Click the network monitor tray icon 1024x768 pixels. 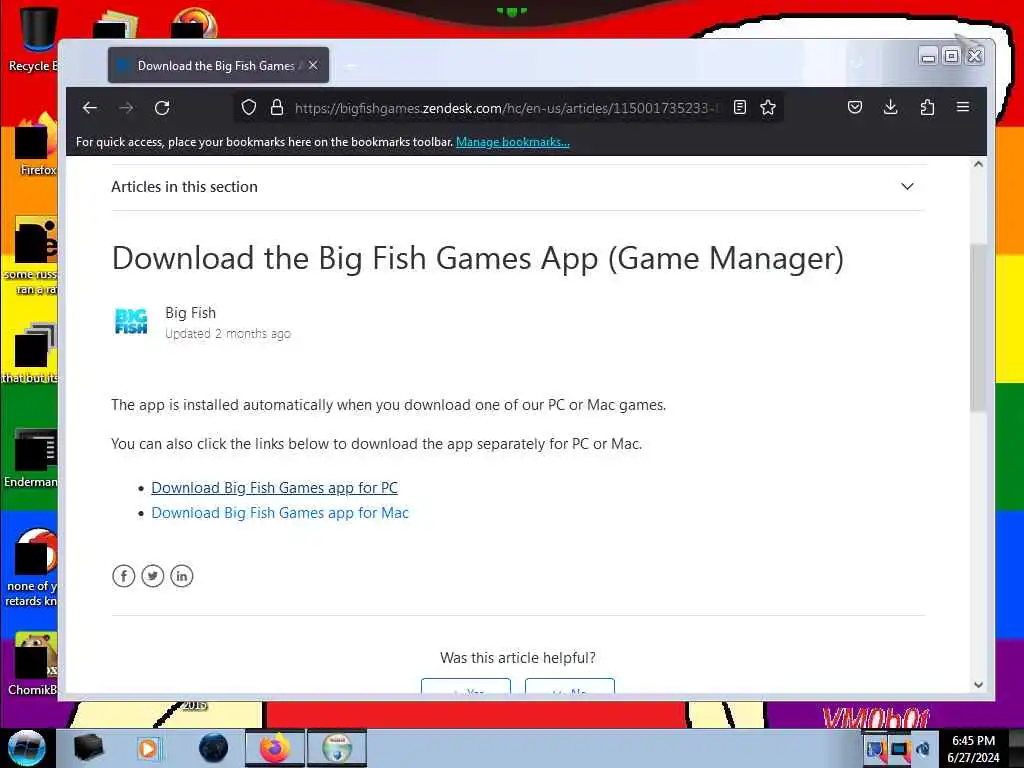(899, 750)
